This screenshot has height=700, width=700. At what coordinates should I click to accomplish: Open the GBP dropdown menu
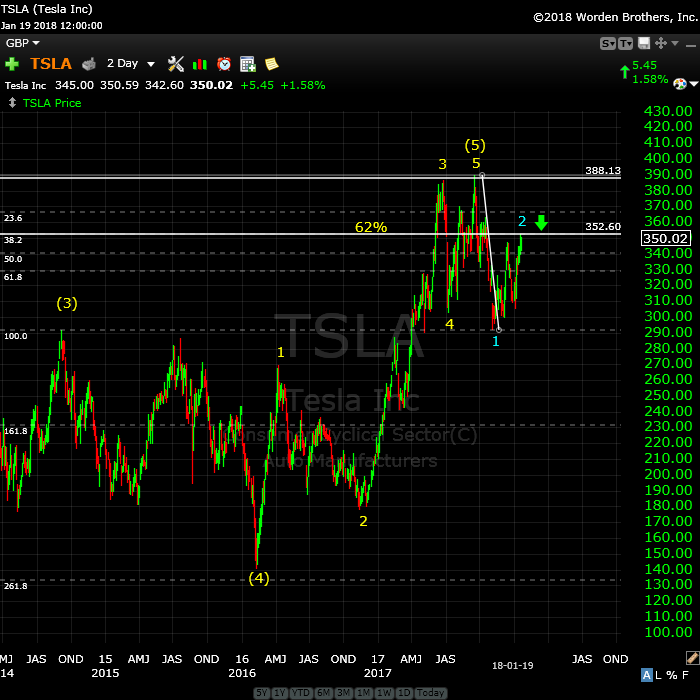point(22,43)
